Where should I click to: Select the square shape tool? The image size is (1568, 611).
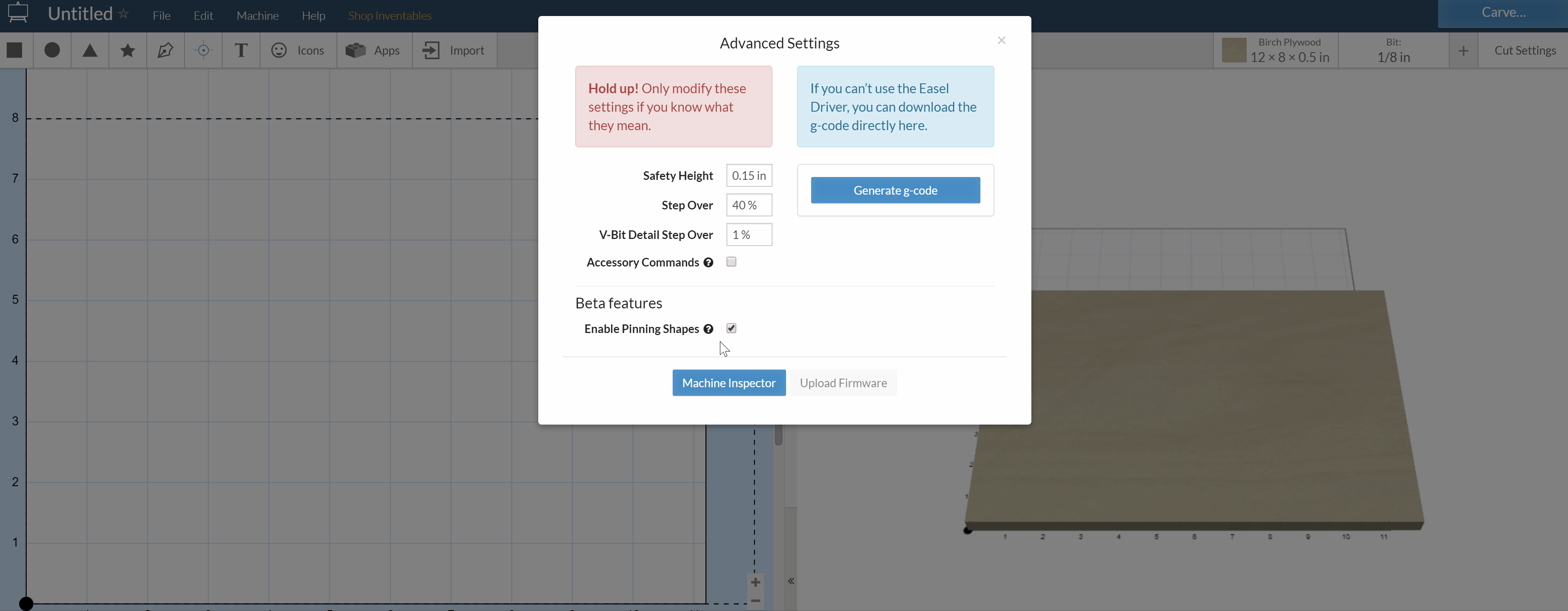tap(15, 51)
